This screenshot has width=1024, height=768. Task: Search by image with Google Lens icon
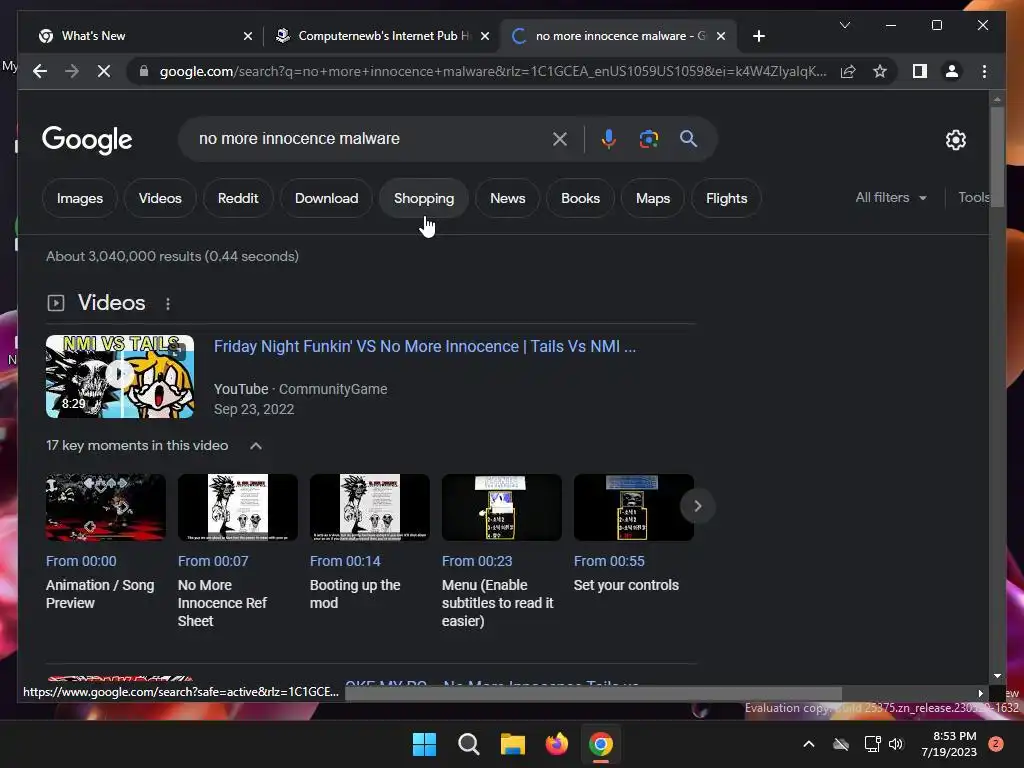pyautogui.click(x=648, y=138)
